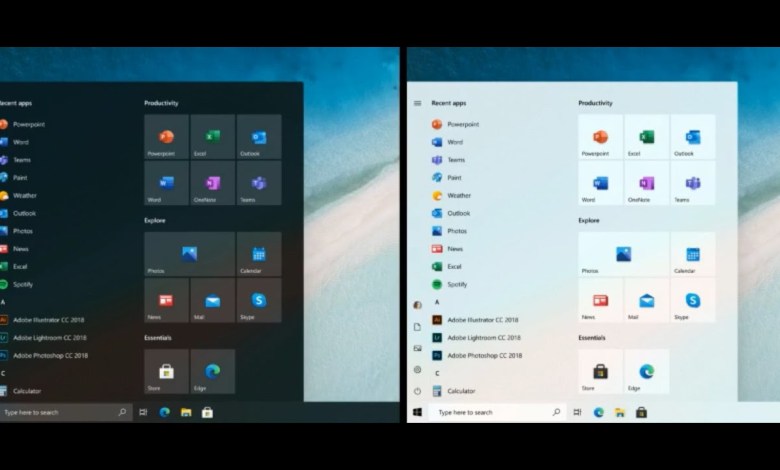Open Task View on the dark taskbar
780x470 pixels.
click(143, 412)
